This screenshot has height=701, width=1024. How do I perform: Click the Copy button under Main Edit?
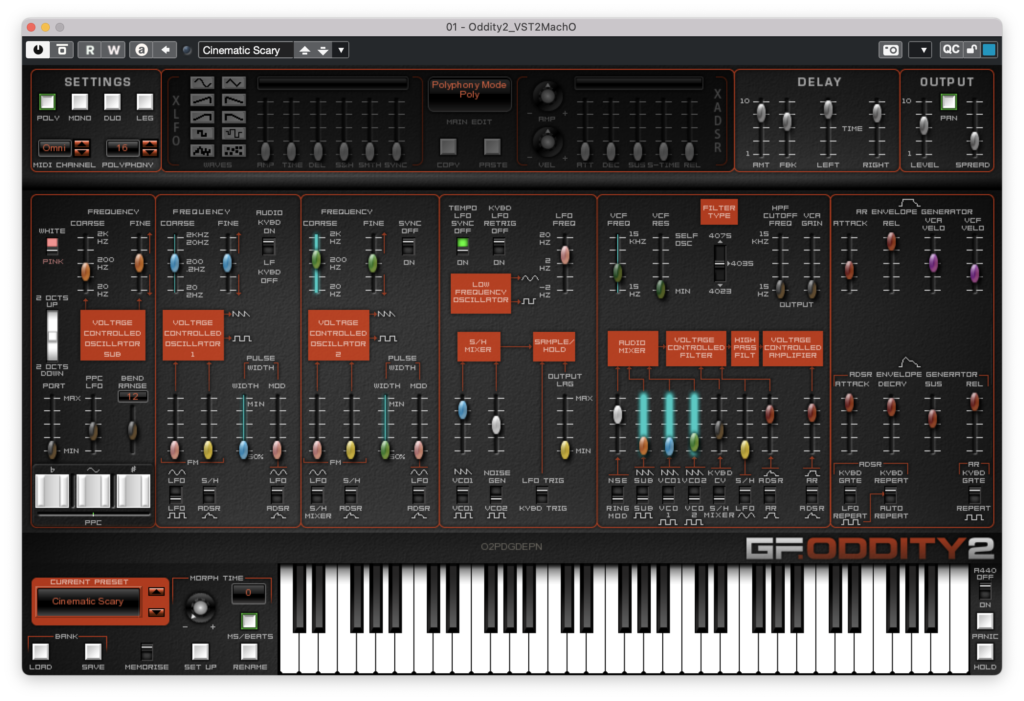point(448,146)
